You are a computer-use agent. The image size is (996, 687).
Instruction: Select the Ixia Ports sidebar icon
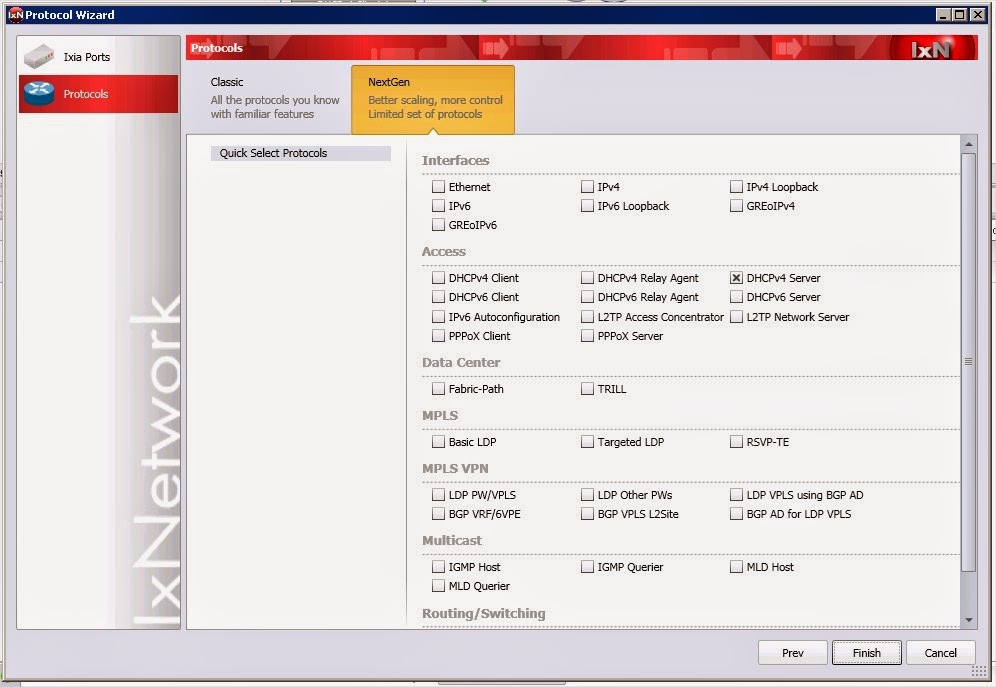point(40,56)
